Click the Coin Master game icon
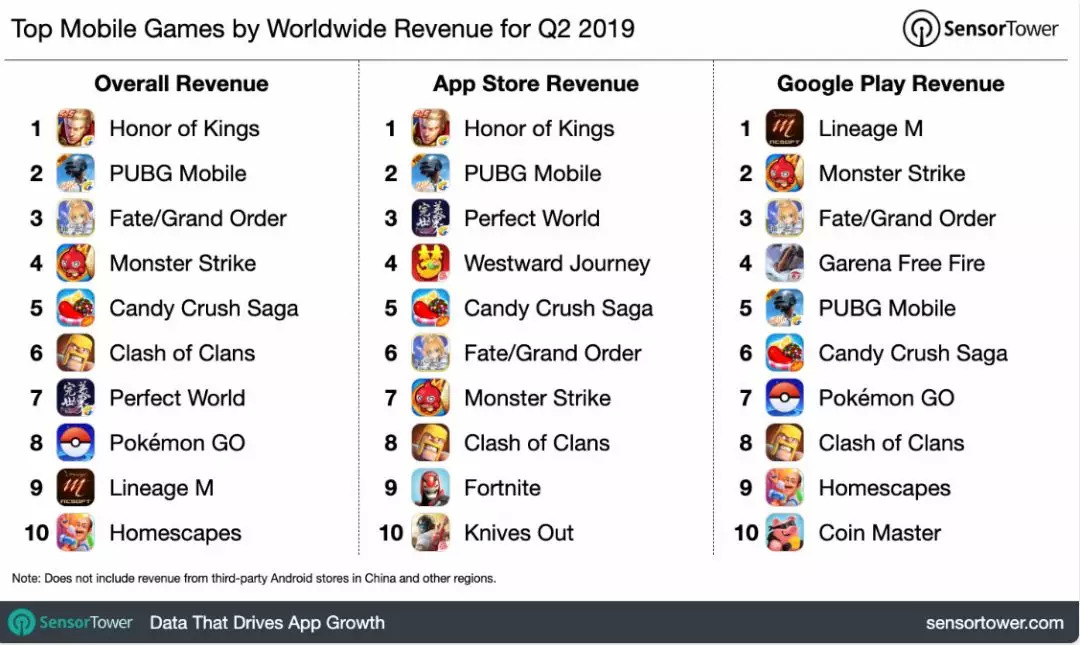 tap(785, 533)
